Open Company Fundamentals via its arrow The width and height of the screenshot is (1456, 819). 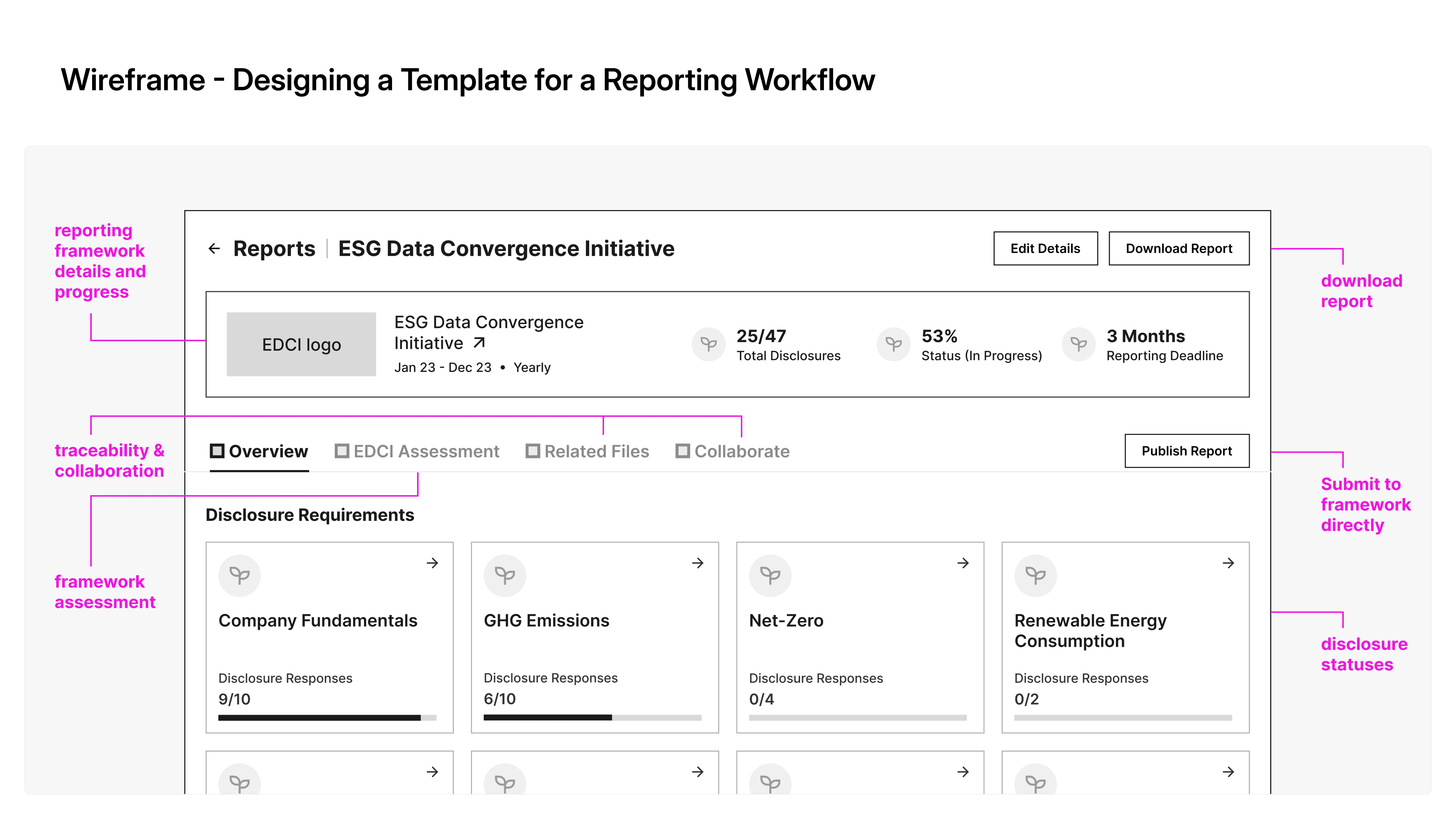pyautogui.click(x=432, y=563)
